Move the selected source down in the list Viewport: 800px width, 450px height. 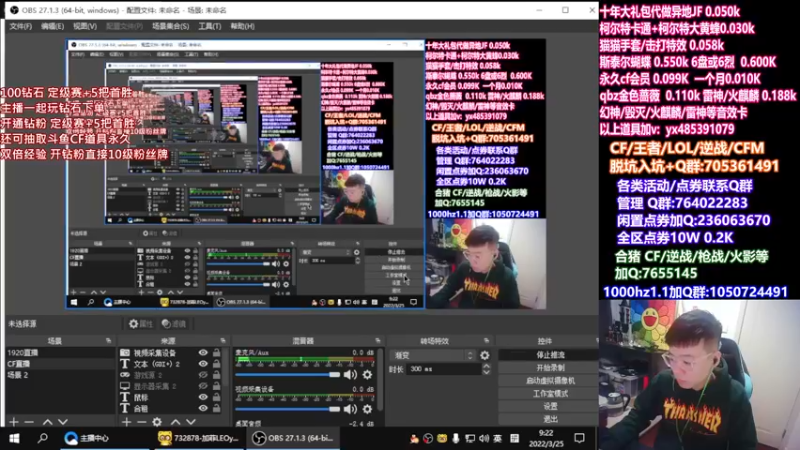pyautogui.click(x=190, y=422)
